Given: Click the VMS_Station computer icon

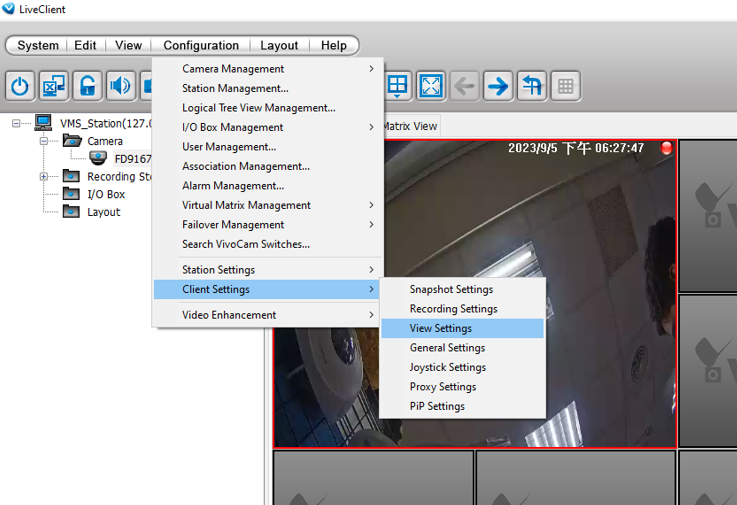Looking at the screenshot, I should [x=43, y=123].
